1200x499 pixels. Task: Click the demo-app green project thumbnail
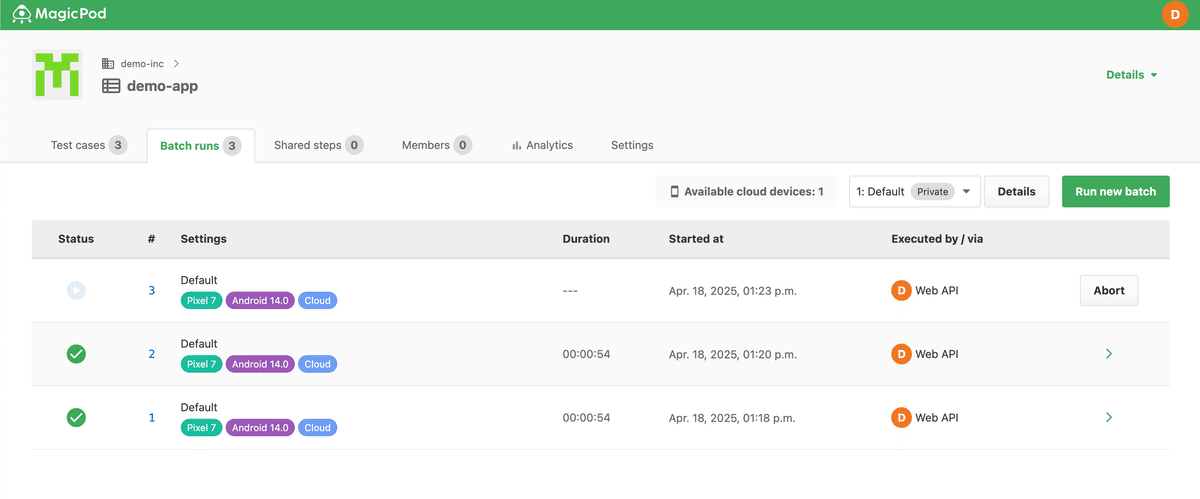point(57,74)
